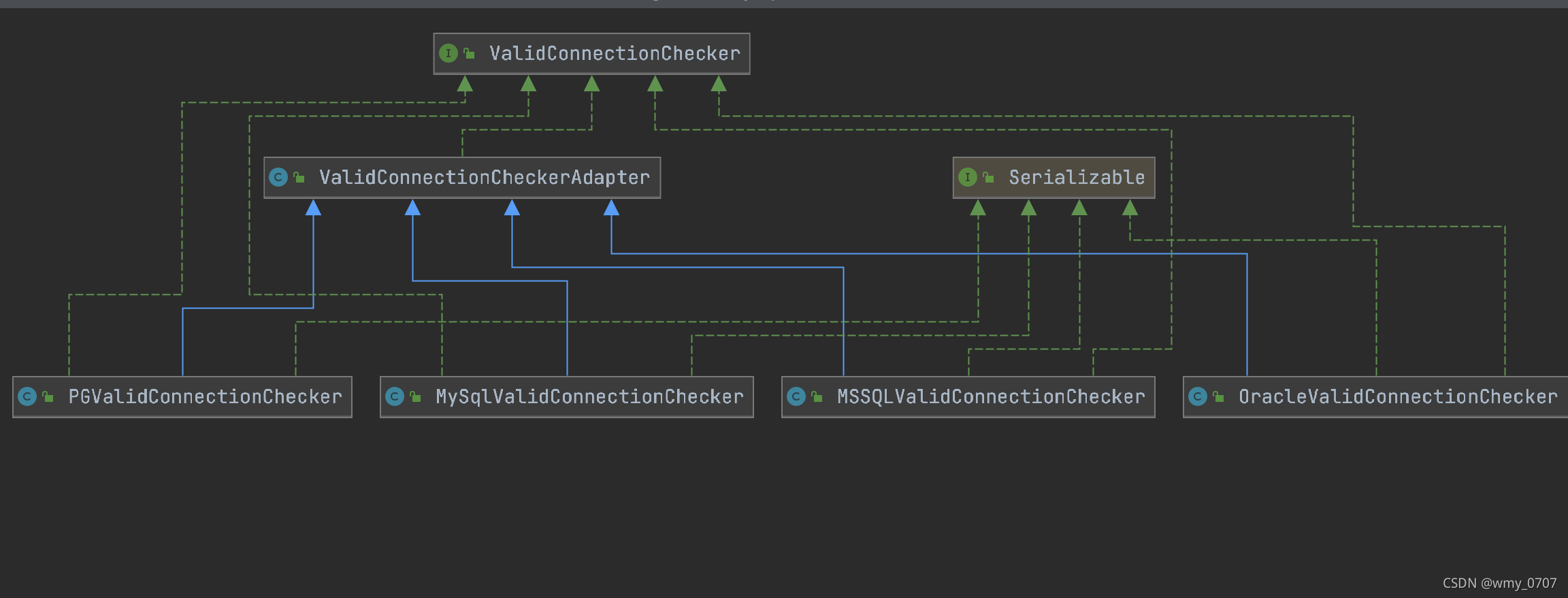Viewport: 1568px width, 598px height.
Task: Select the Serializable interface name
Action: [1077, 177]
